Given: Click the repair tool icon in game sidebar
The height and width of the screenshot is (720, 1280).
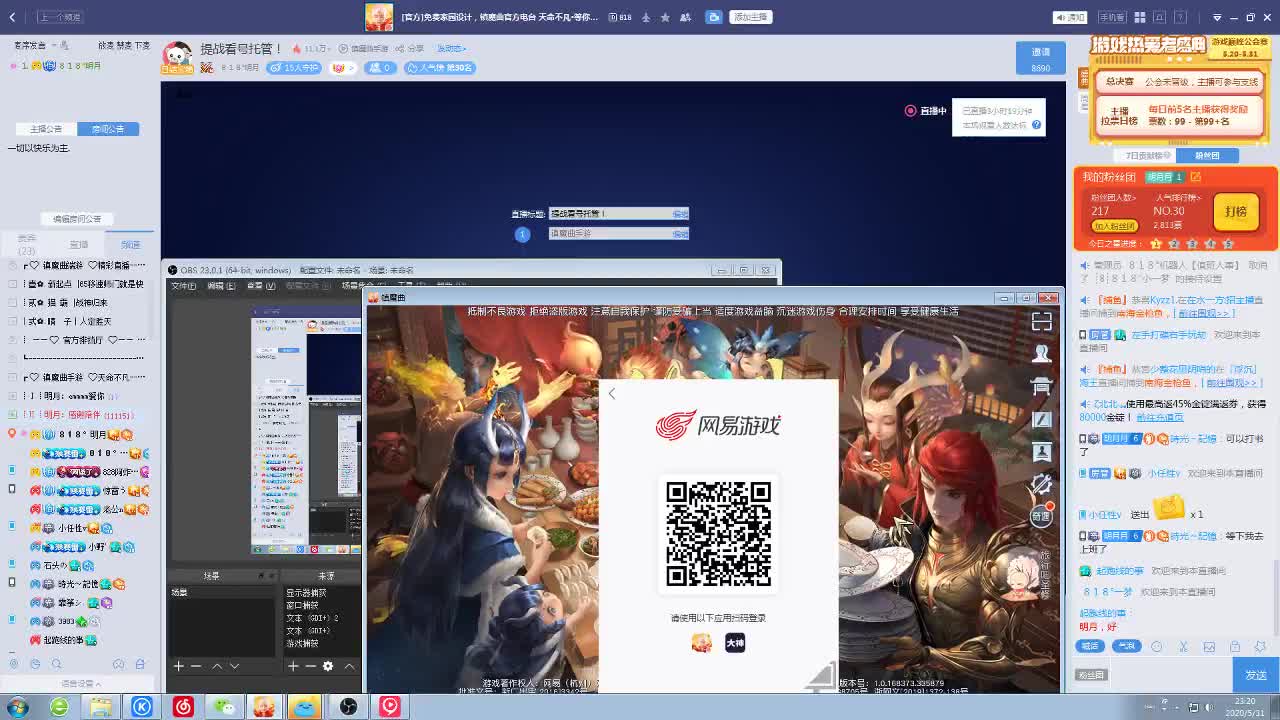Looking at the screenshot, I should point(1042,484).
